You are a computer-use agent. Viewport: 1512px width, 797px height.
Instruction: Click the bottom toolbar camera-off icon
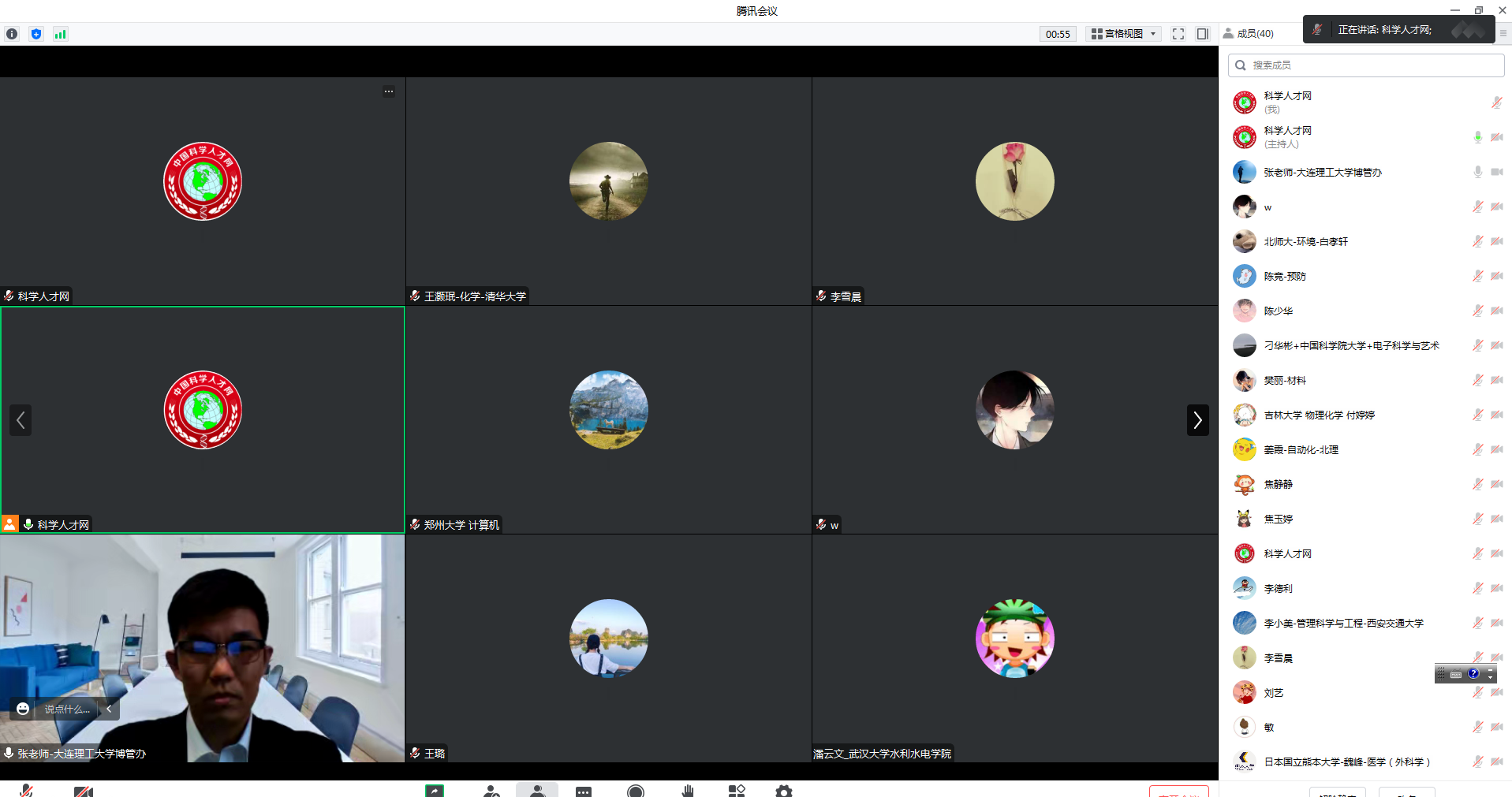point(84,791)
